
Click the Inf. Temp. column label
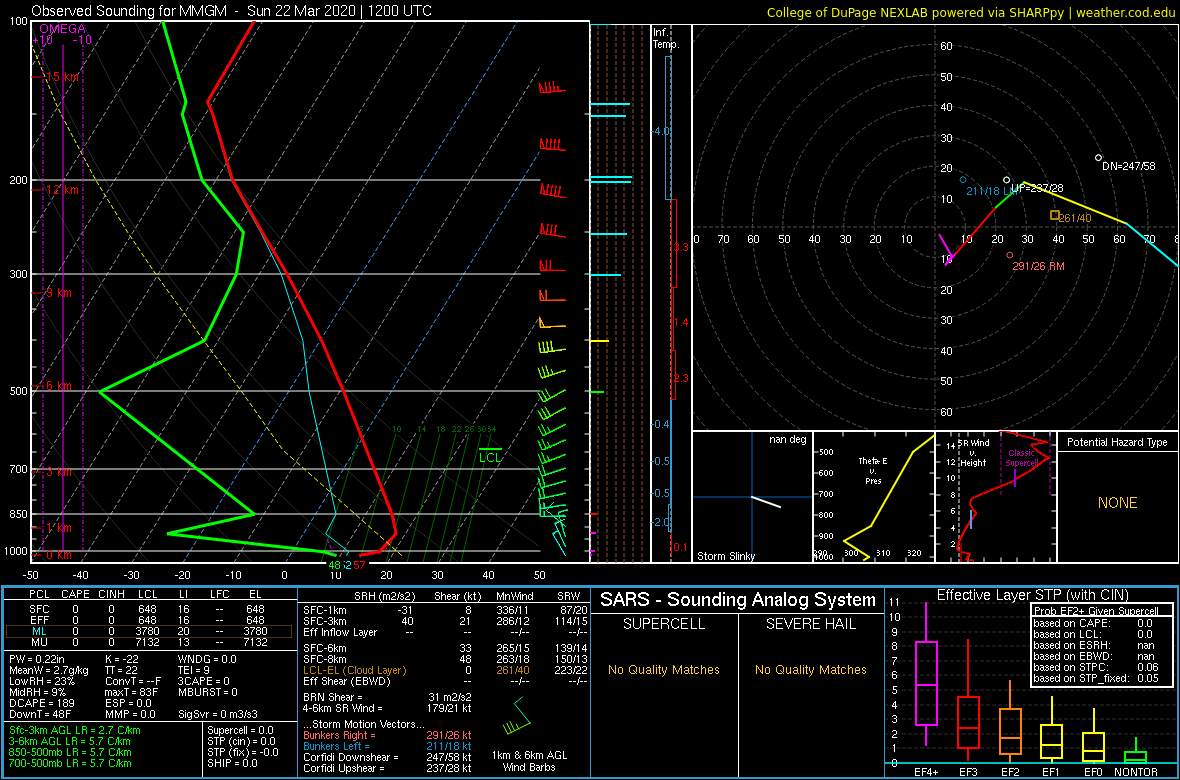click(x=666, y=38)
